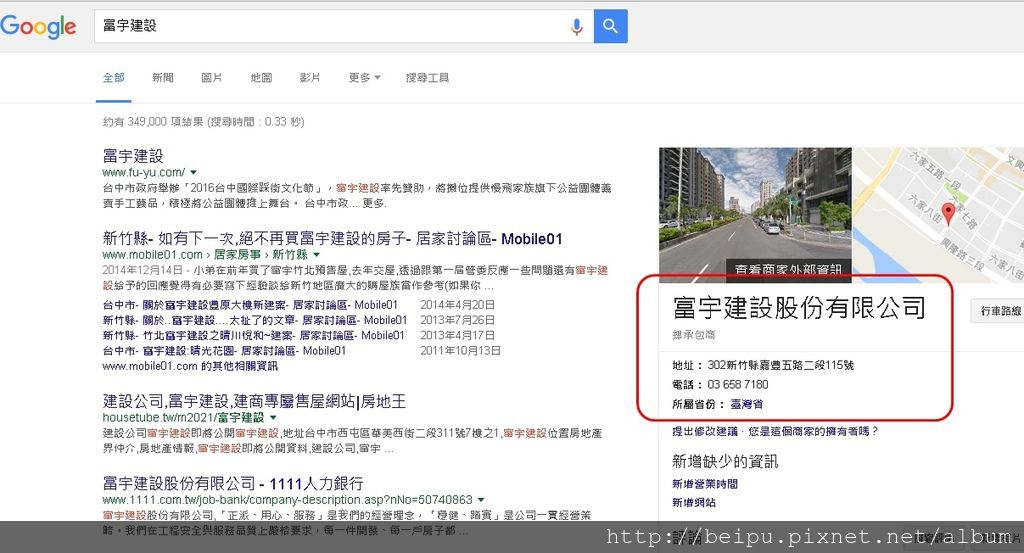Expand arrow beside www.fu-yu.com URL

[193, 172]
